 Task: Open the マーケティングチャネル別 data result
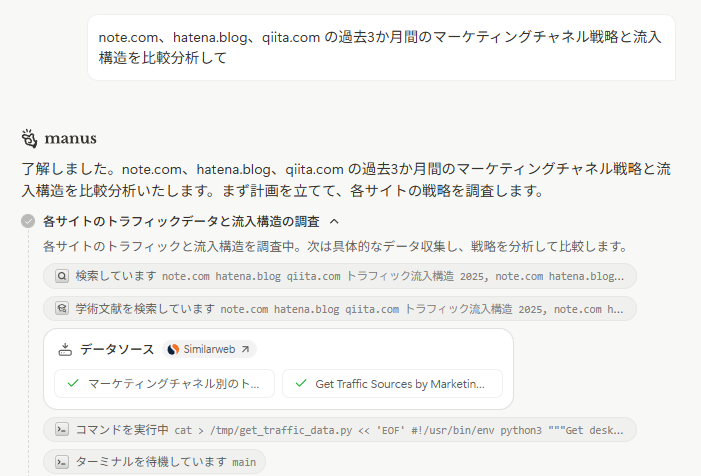point(165,383)
